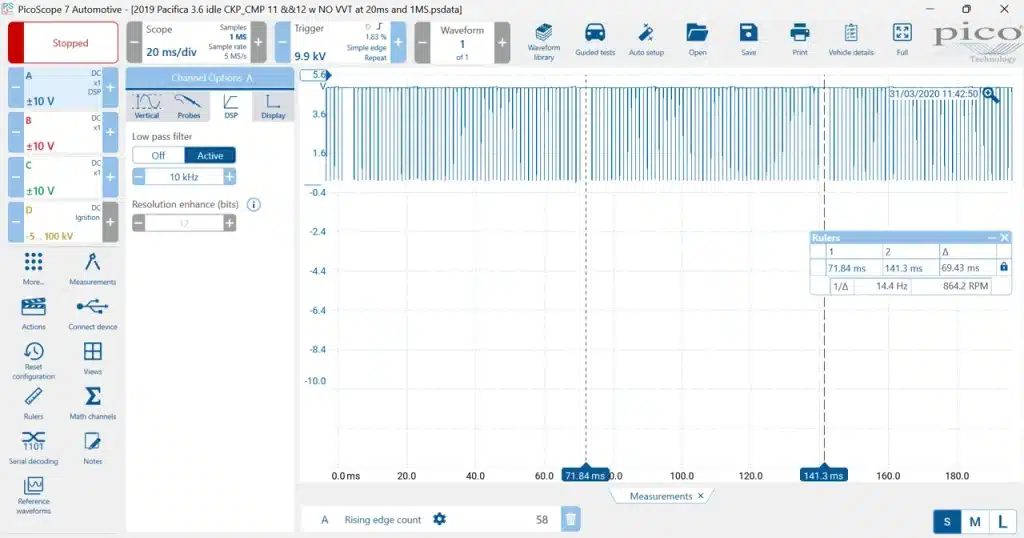Open the Probes options tab
This screenshot has height=538, width=1024.
(189, 106)
